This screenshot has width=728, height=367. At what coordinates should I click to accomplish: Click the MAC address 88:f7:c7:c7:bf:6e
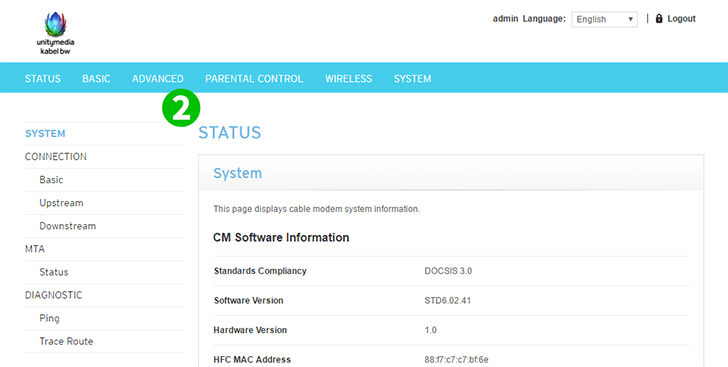pos(456,360)
